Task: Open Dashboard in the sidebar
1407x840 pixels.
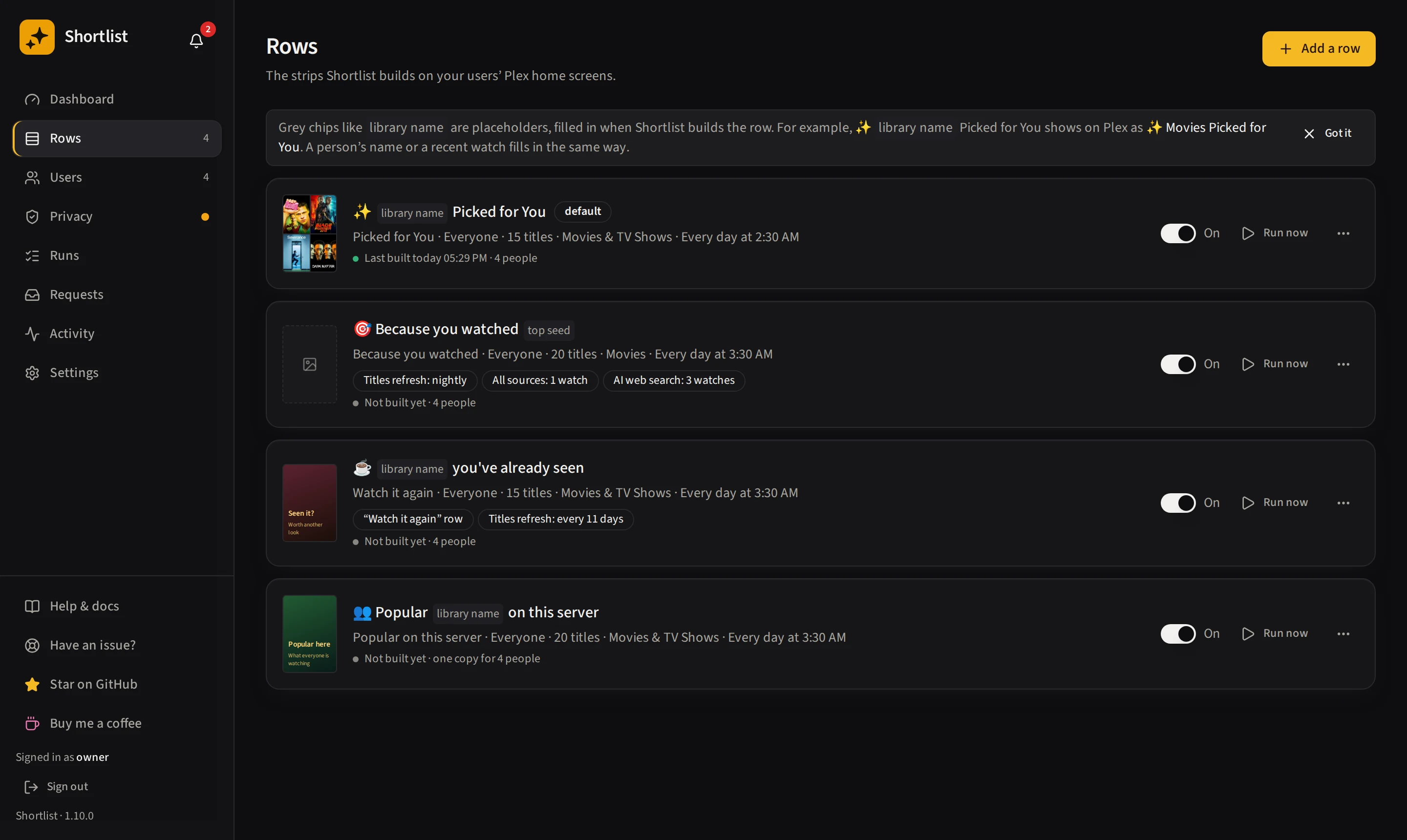Action: tap(117, 99)
